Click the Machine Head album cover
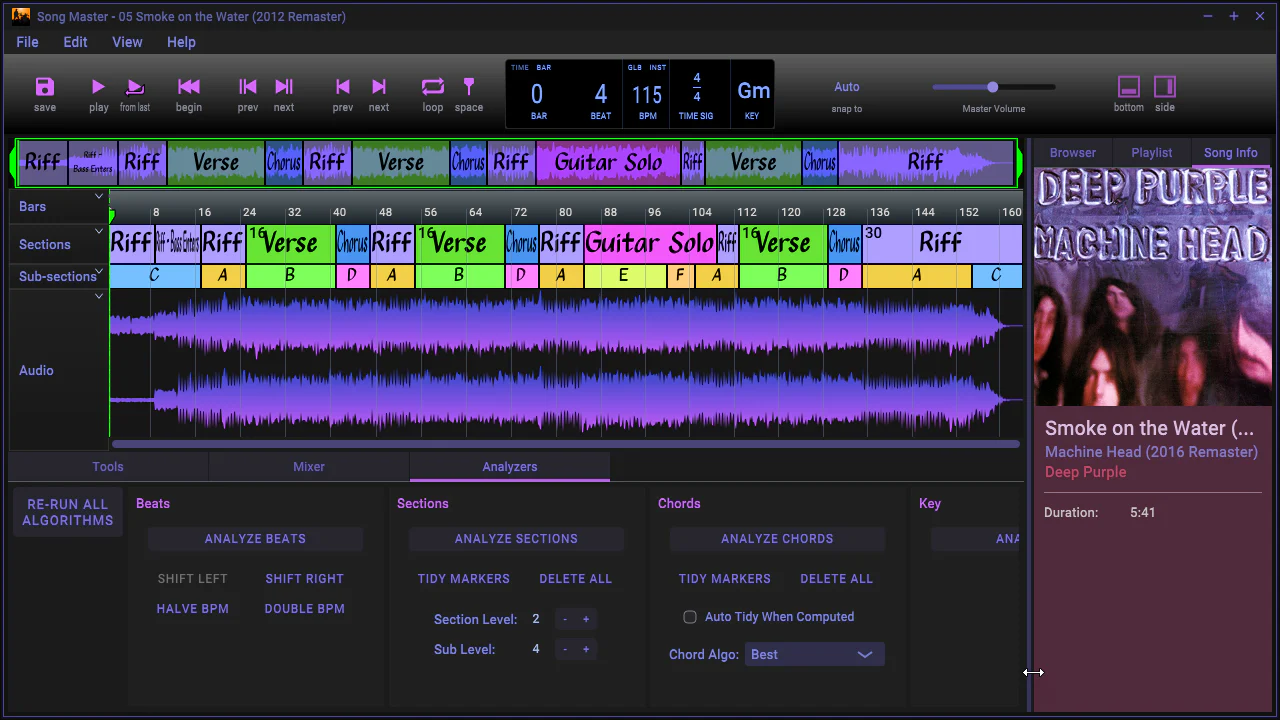1280x720 pixels. pyautogui.click(x=1153, y=287)
